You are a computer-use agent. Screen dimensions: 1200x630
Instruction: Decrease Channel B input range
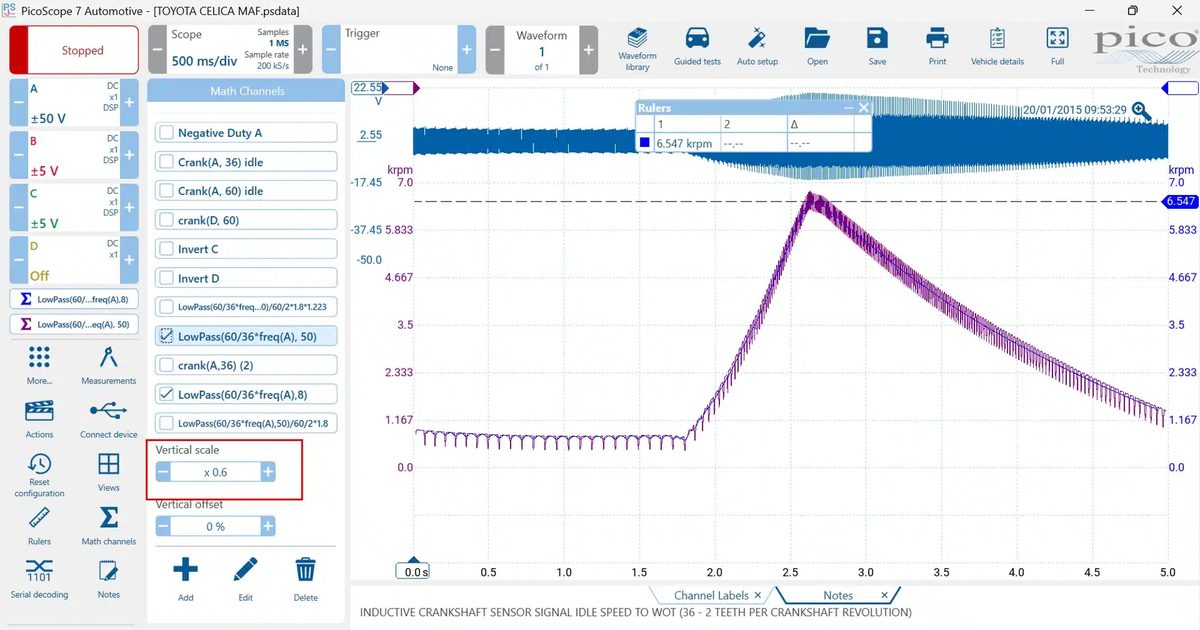tap(18, 154)
